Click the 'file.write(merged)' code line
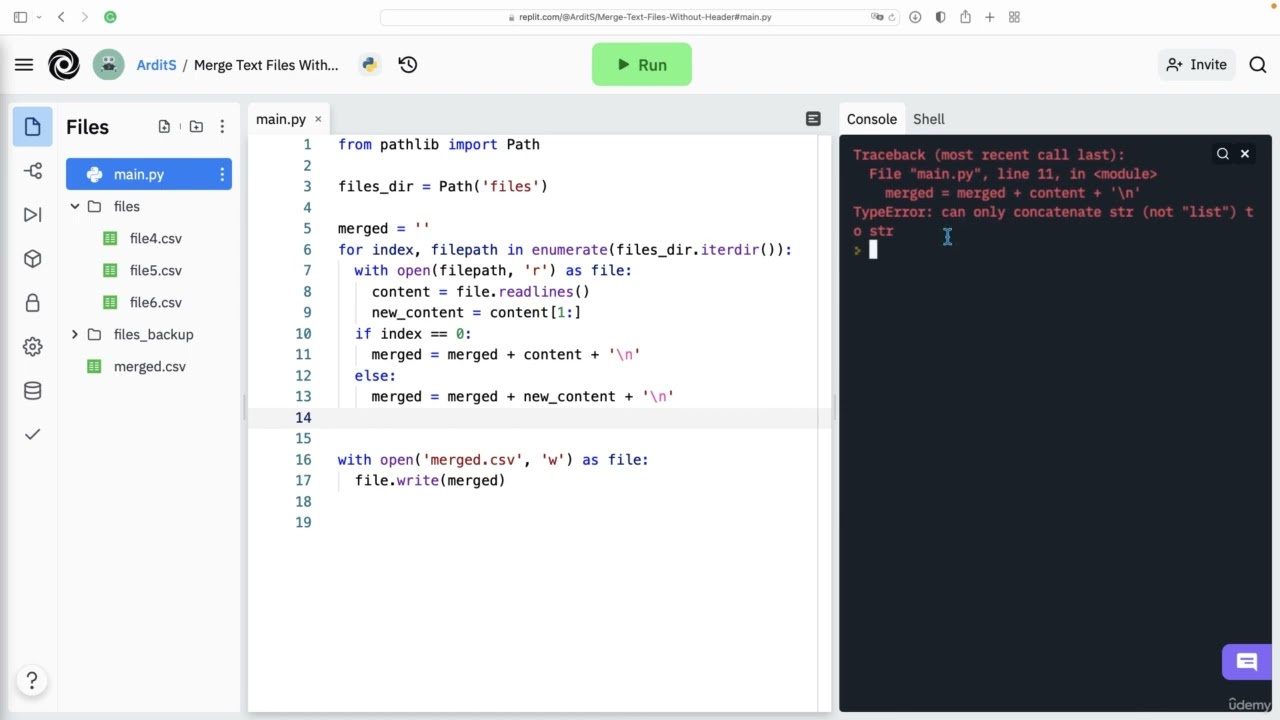This screenshot has width=1280, height=720. (430, 480)
